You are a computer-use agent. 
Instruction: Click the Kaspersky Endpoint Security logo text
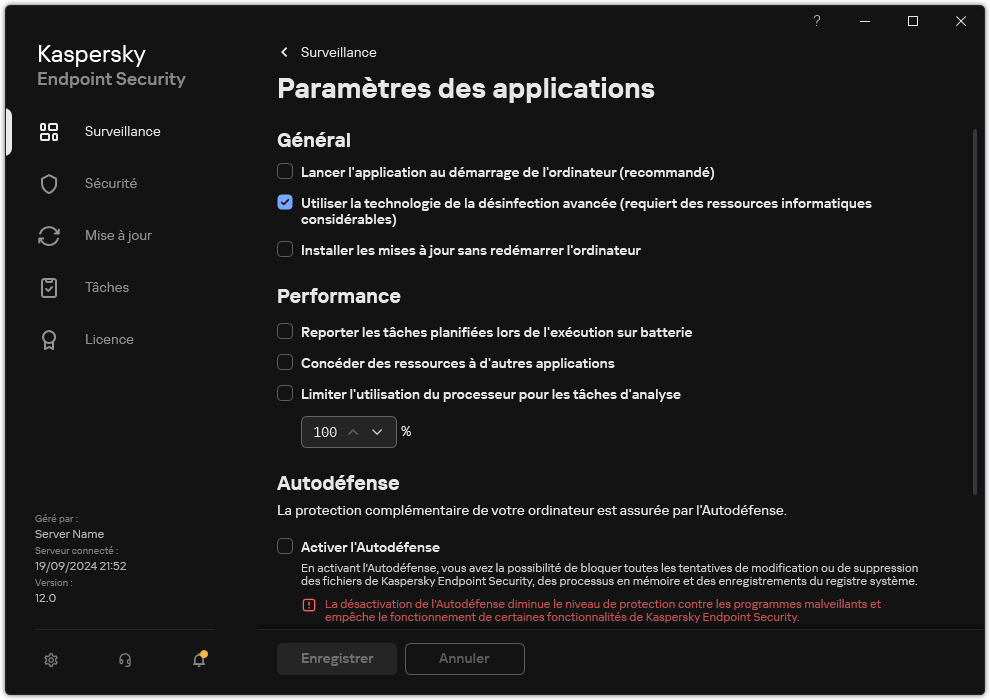111,66
